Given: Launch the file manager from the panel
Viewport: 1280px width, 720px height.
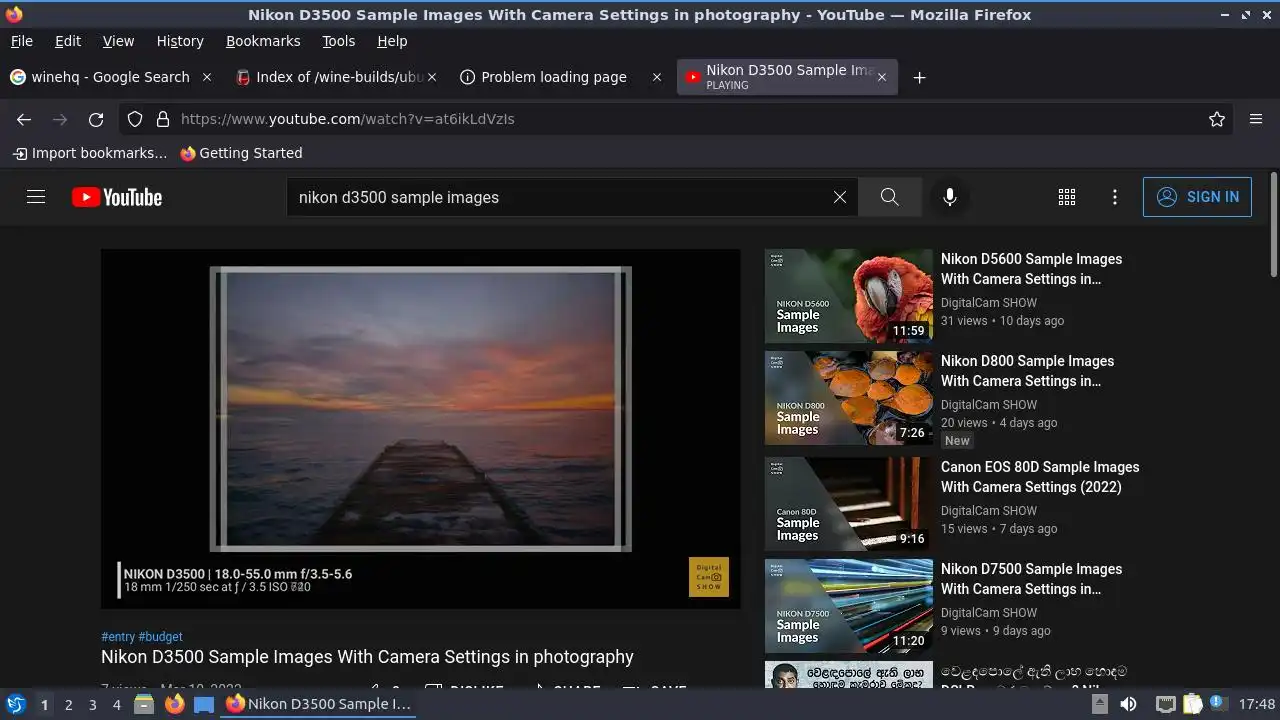Looking at the screenshot, I should tap(144, 704).
